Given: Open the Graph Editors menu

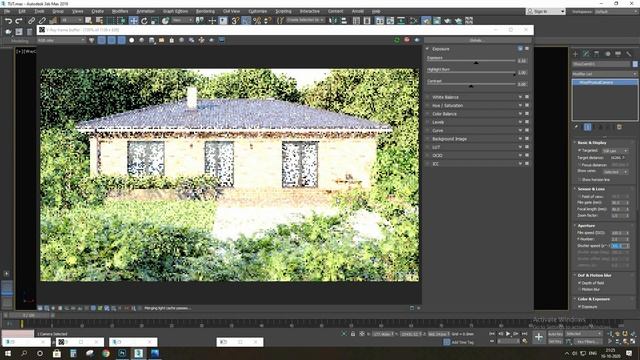Looking at the screenshot, I should click(x=176, y=11).
